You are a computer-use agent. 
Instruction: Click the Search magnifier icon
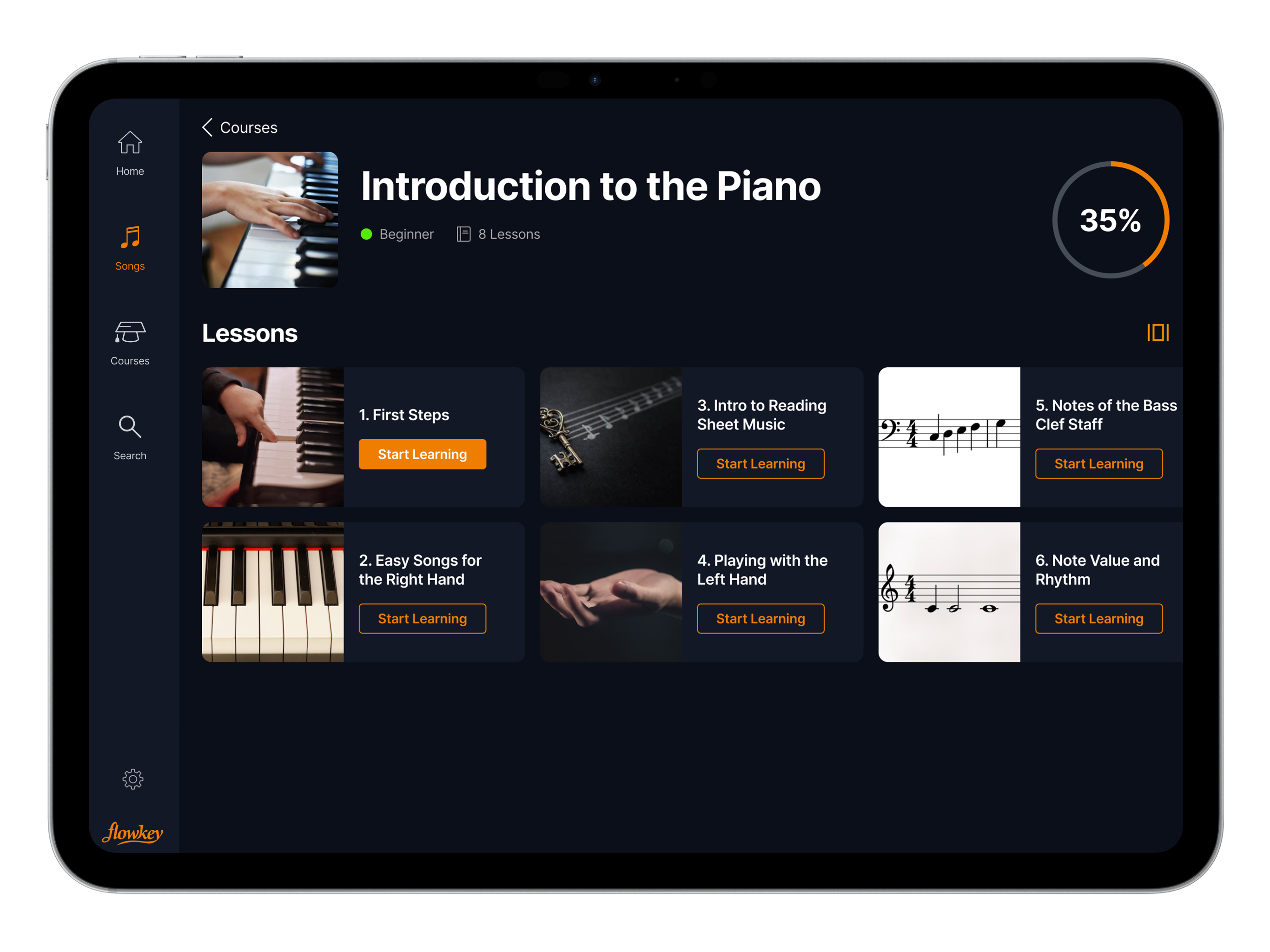pos(130,427)
